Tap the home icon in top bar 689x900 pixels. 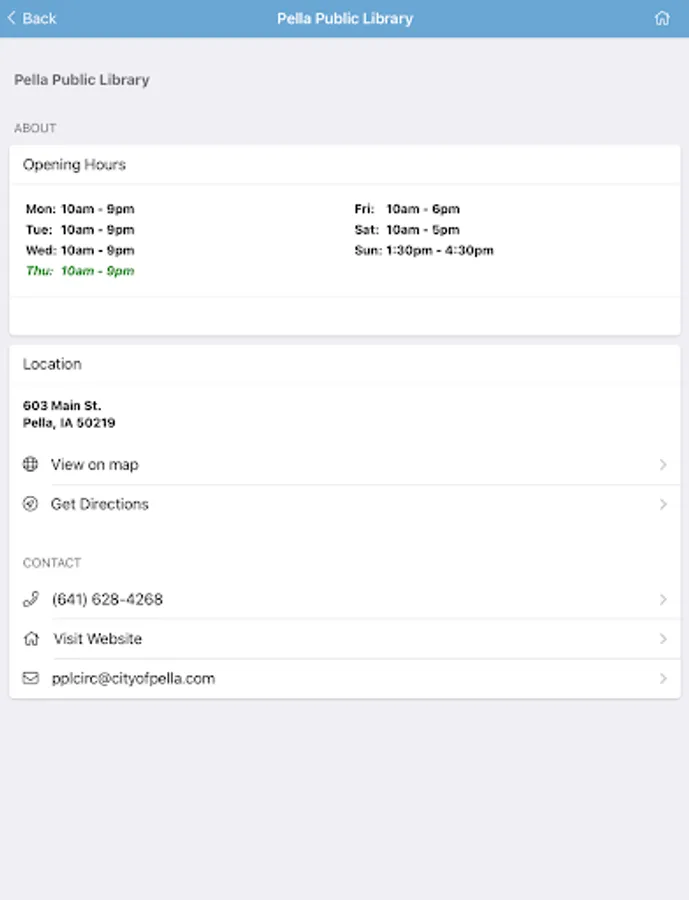click(662, 18)
